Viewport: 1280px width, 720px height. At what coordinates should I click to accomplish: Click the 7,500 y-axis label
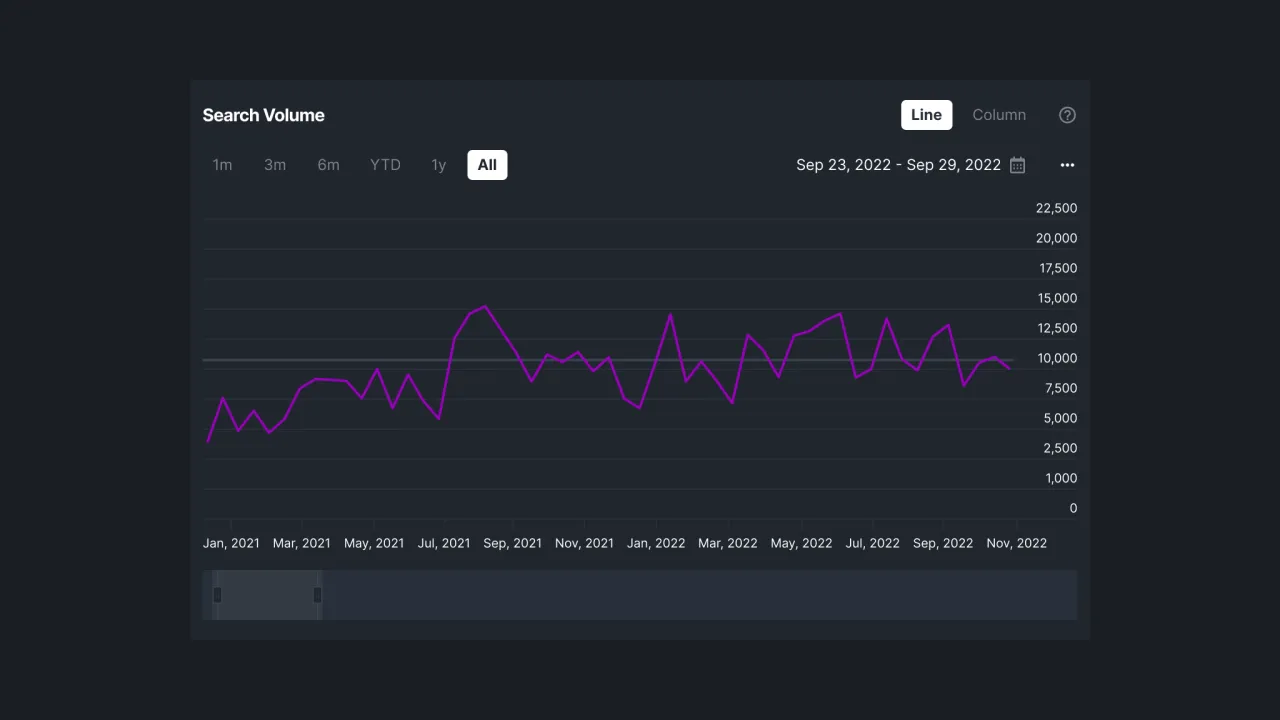click(x=1060, y=388)
